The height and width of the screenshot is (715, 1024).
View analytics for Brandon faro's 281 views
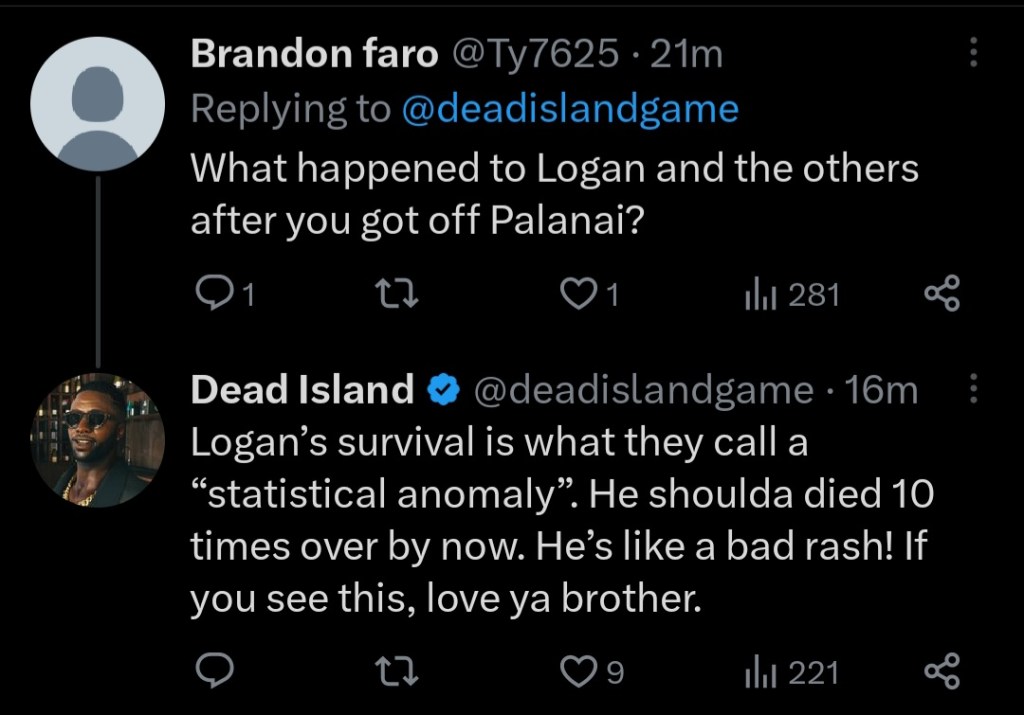tap(755, 294)
